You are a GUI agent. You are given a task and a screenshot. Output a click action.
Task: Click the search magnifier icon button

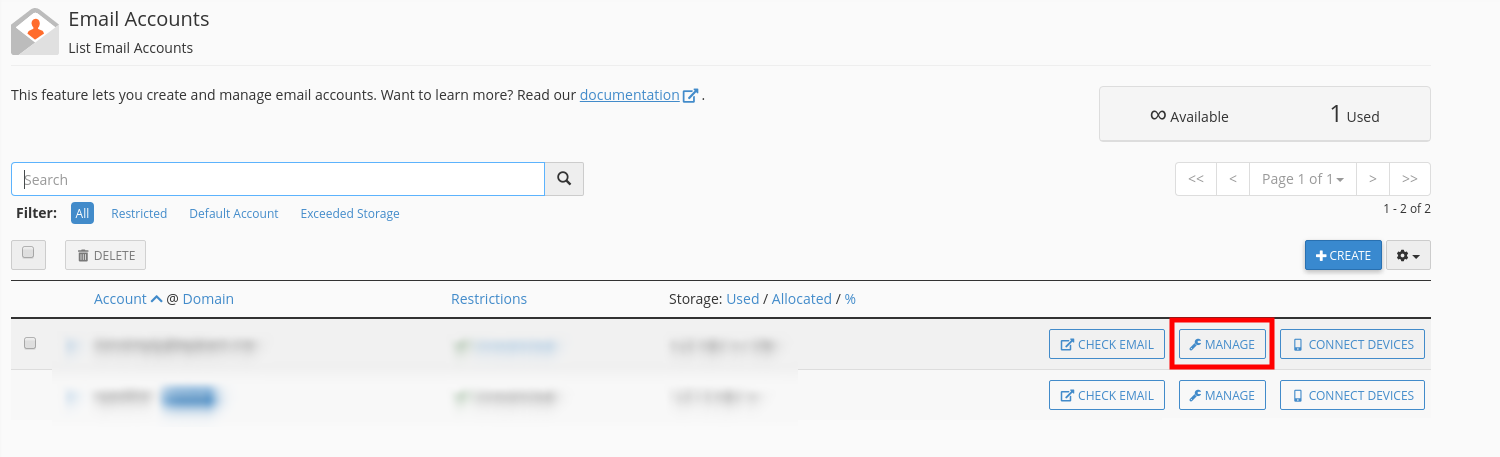[564, 179]
